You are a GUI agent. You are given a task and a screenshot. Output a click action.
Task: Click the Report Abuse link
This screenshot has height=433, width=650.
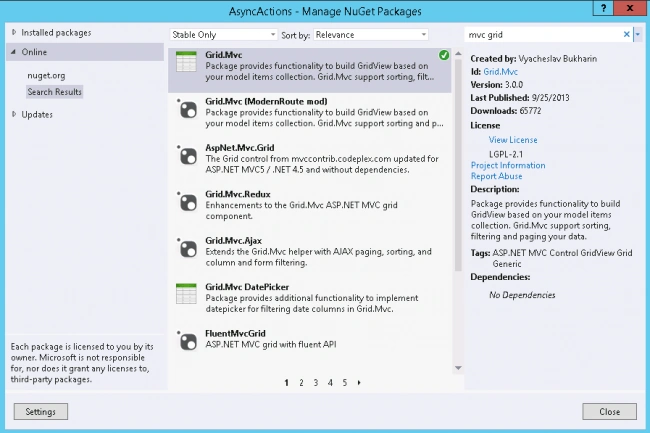pos(496,176)
